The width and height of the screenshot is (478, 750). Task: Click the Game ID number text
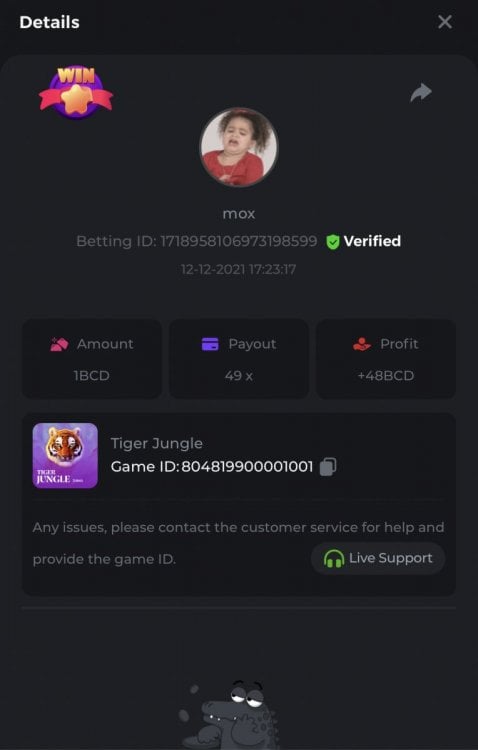click(247, 466)
